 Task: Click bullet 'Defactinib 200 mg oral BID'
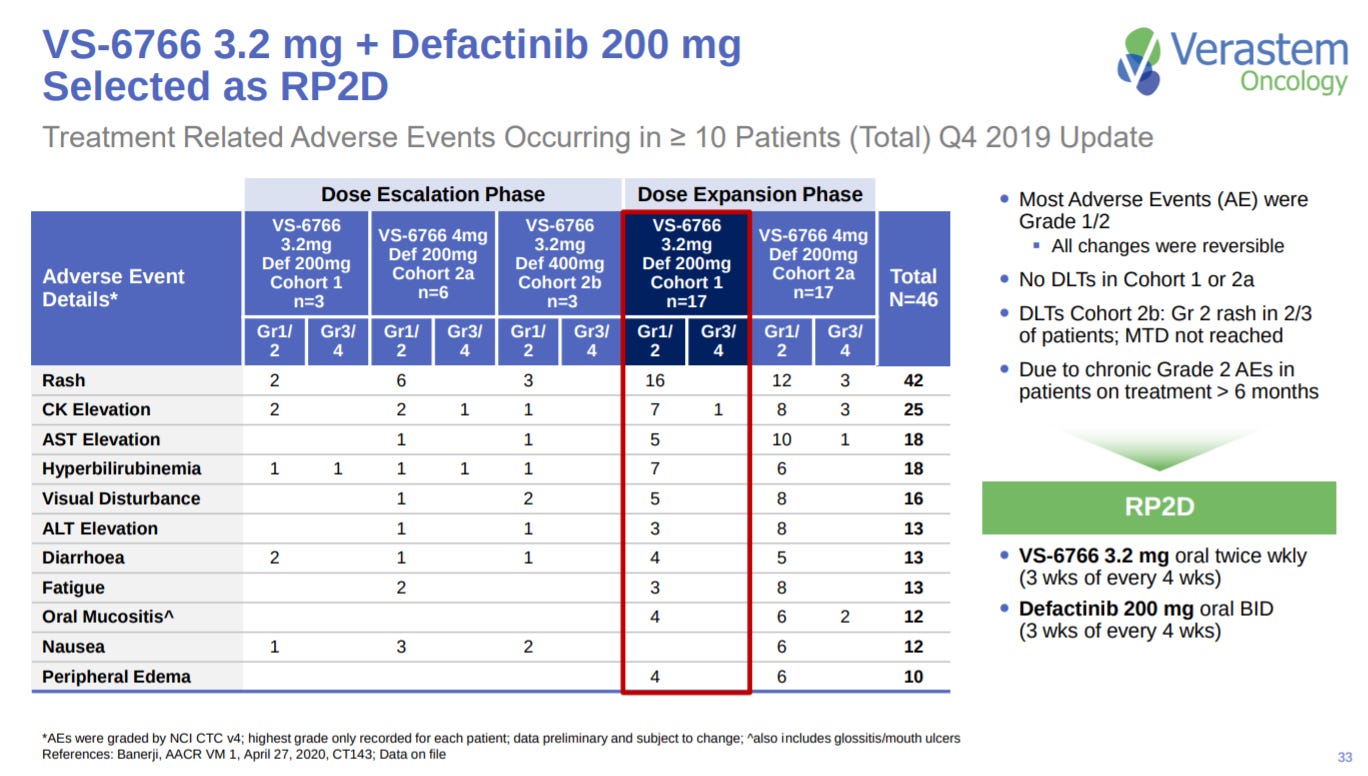tap(1137, 620)
